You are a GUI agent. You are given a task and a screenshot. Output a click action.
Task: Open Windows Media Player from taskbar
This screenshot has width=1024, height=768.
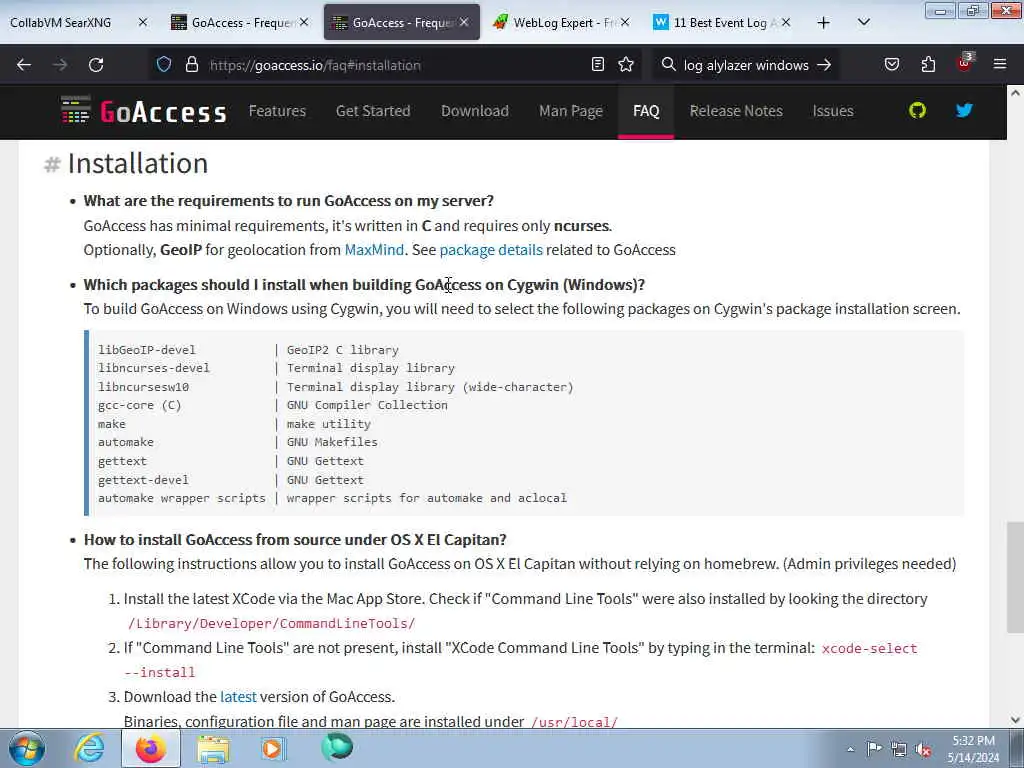click(x=273, y=748)
